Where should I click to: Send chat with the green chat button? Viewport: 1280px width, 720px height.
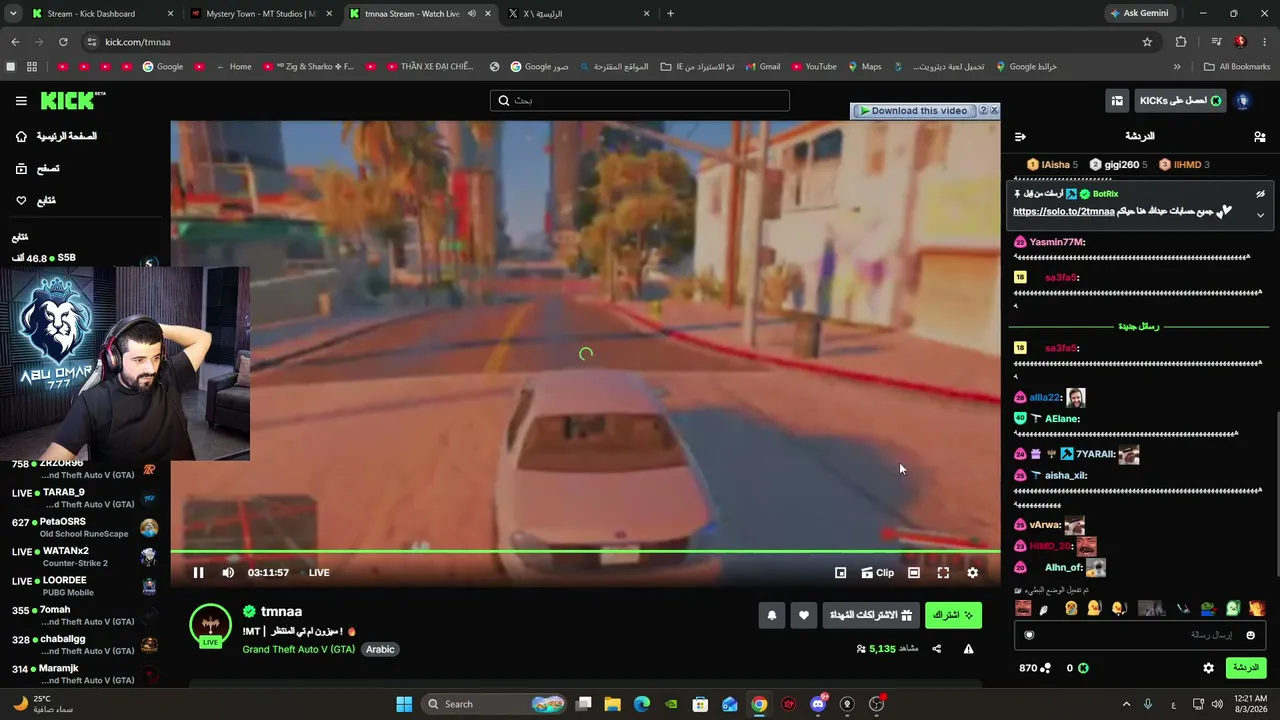1246,668
